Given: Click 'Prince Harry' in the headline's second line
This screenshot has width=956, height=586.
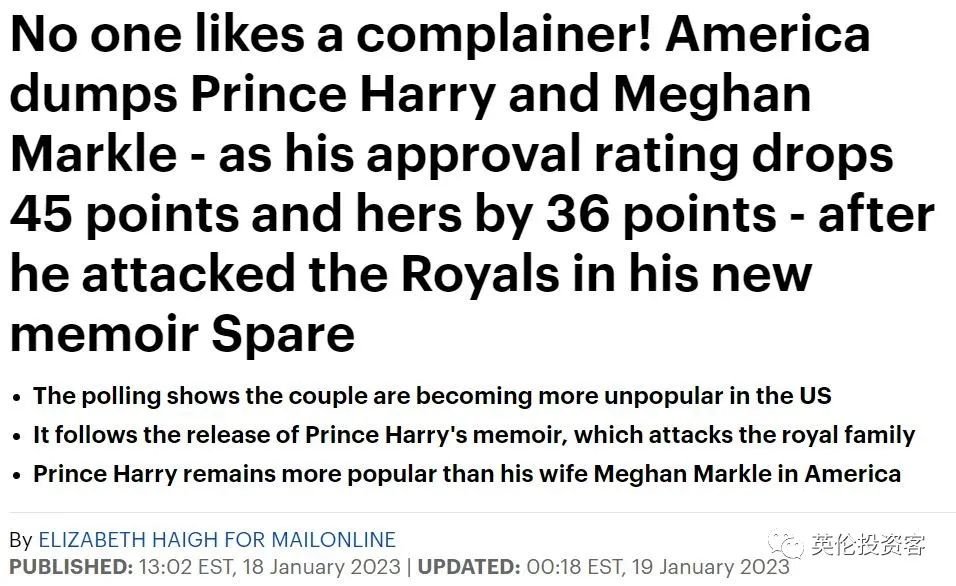Looking at the screenshot, I should 344,95.
